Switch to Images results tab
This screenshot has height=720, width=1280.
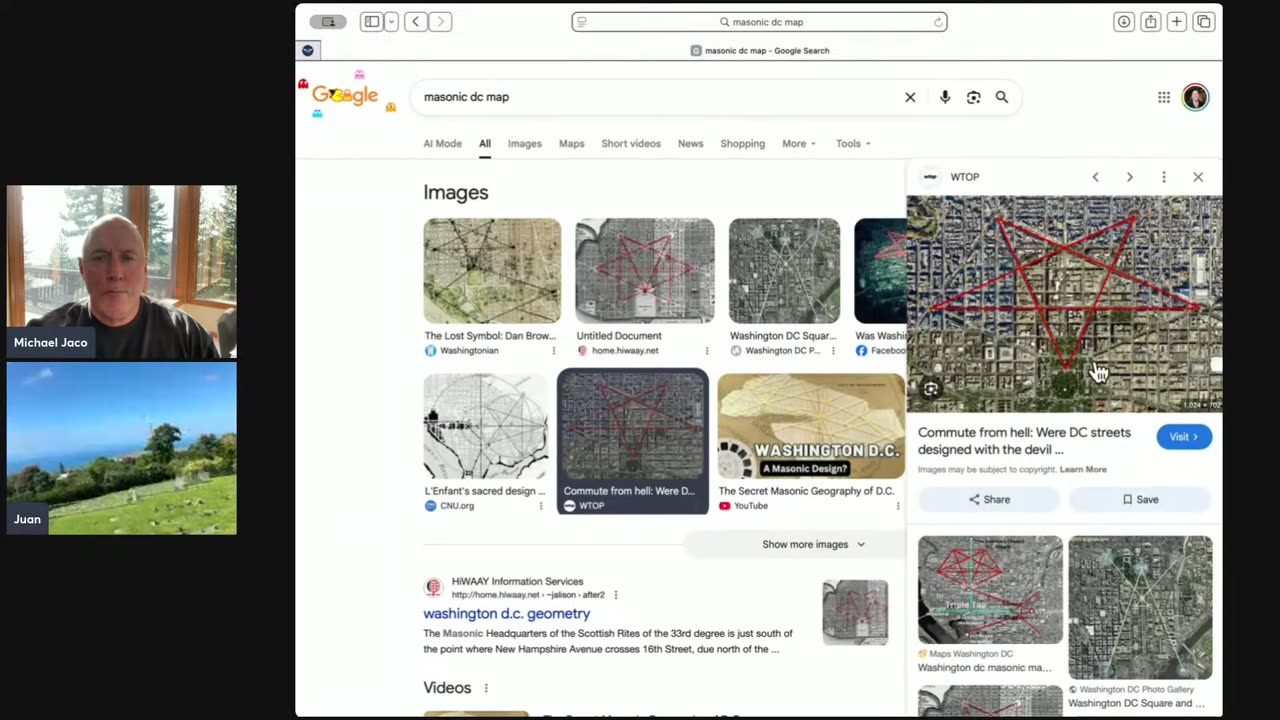coord(524,143)
